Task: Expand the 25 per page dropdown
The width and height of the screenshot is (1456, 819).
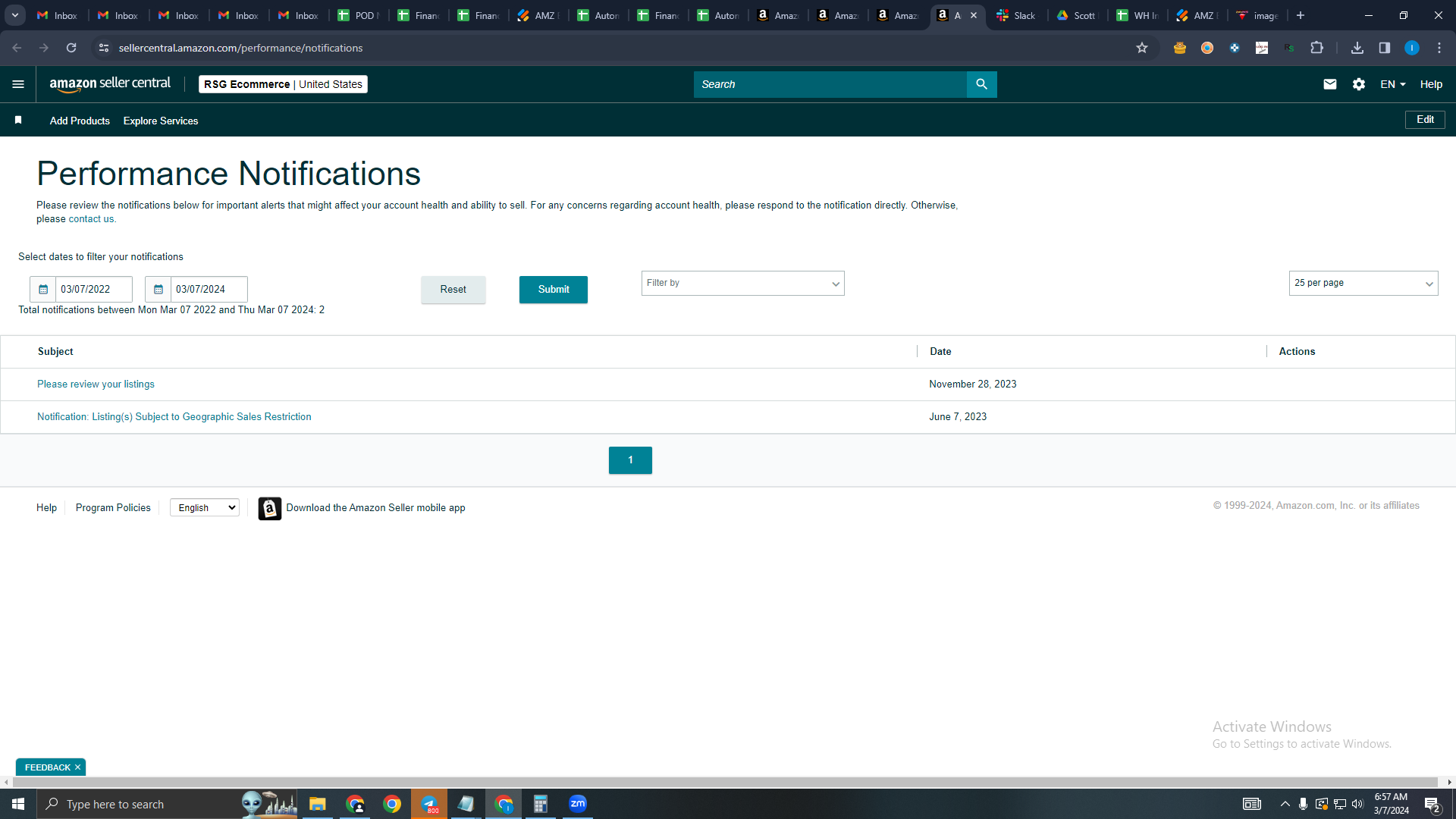Action: [x=1363, y=283]
